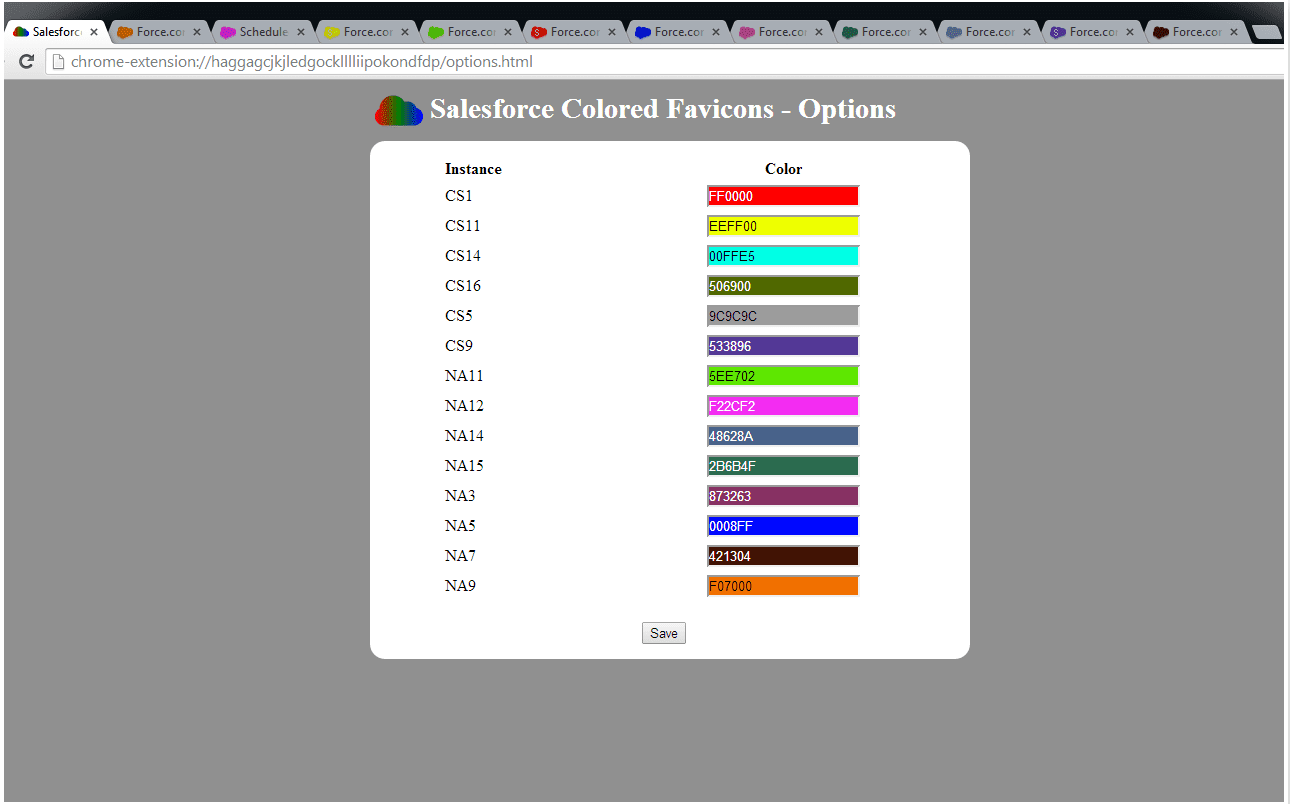Viewport: 1290px width, 804px height.
Task: Click the CS1 color field FF0000
Action: click(x=783, y=196)
